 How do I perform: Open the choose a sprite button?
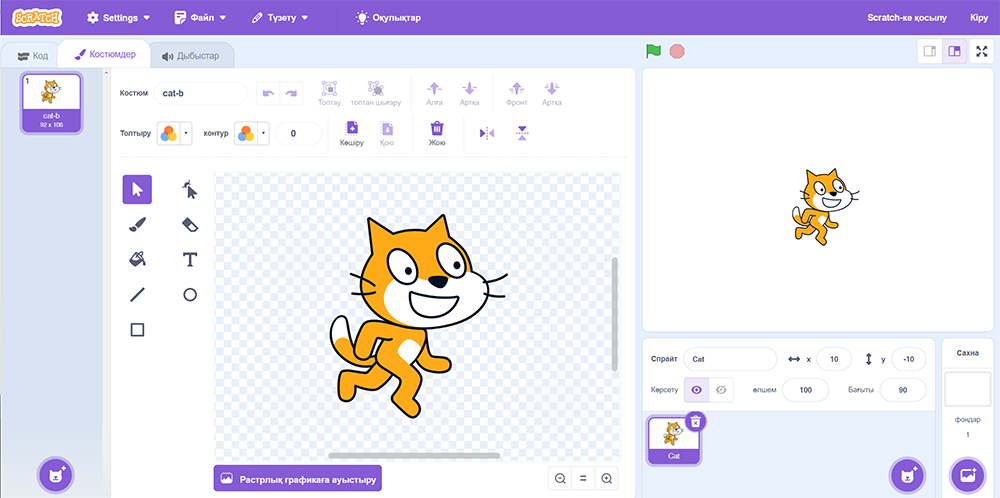click(x=907, y=474)
